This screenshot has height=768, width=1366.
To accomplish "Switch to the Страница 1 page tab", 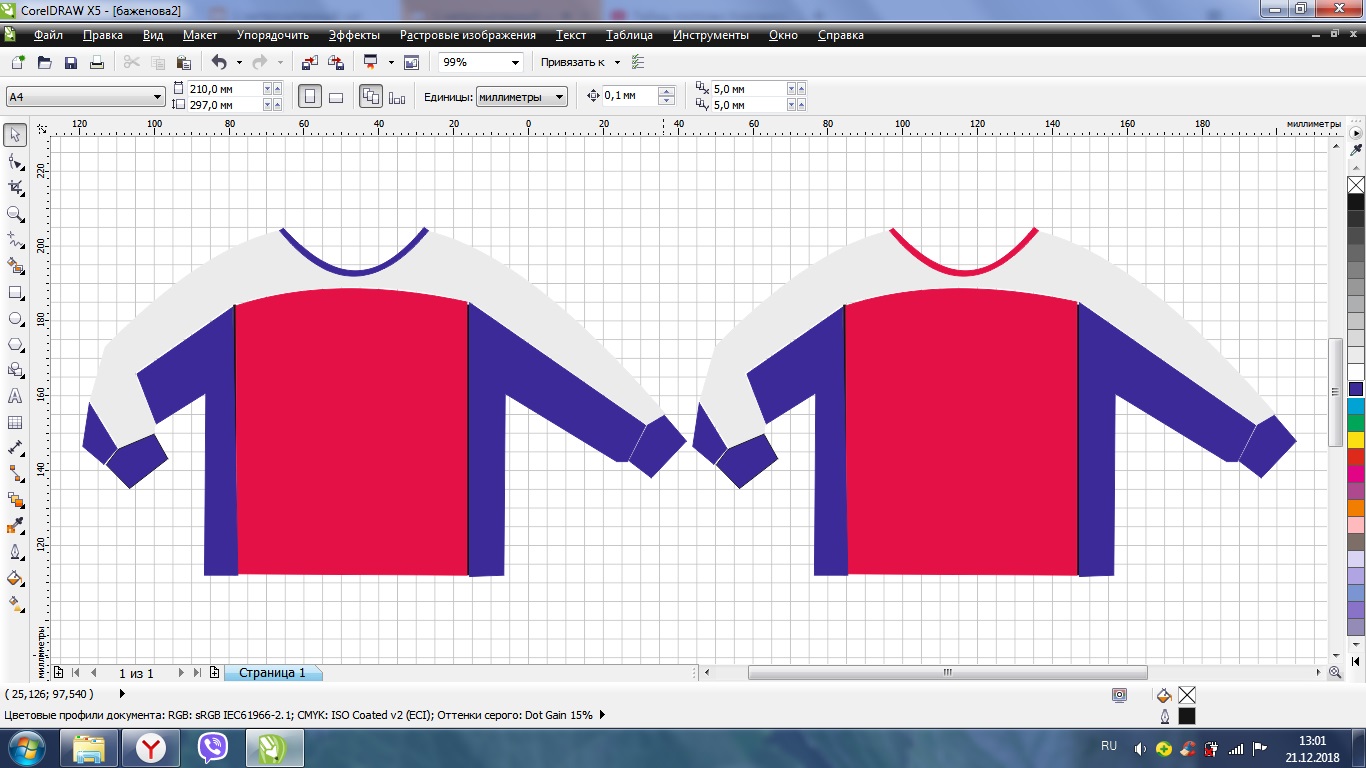I will coord(272,673).
